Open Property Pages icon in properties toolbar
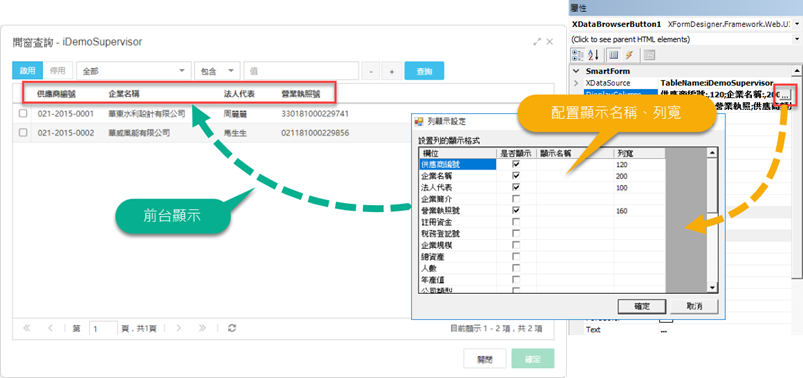Image resolution: width=803 pixels, height=378 pixels. 649,55
